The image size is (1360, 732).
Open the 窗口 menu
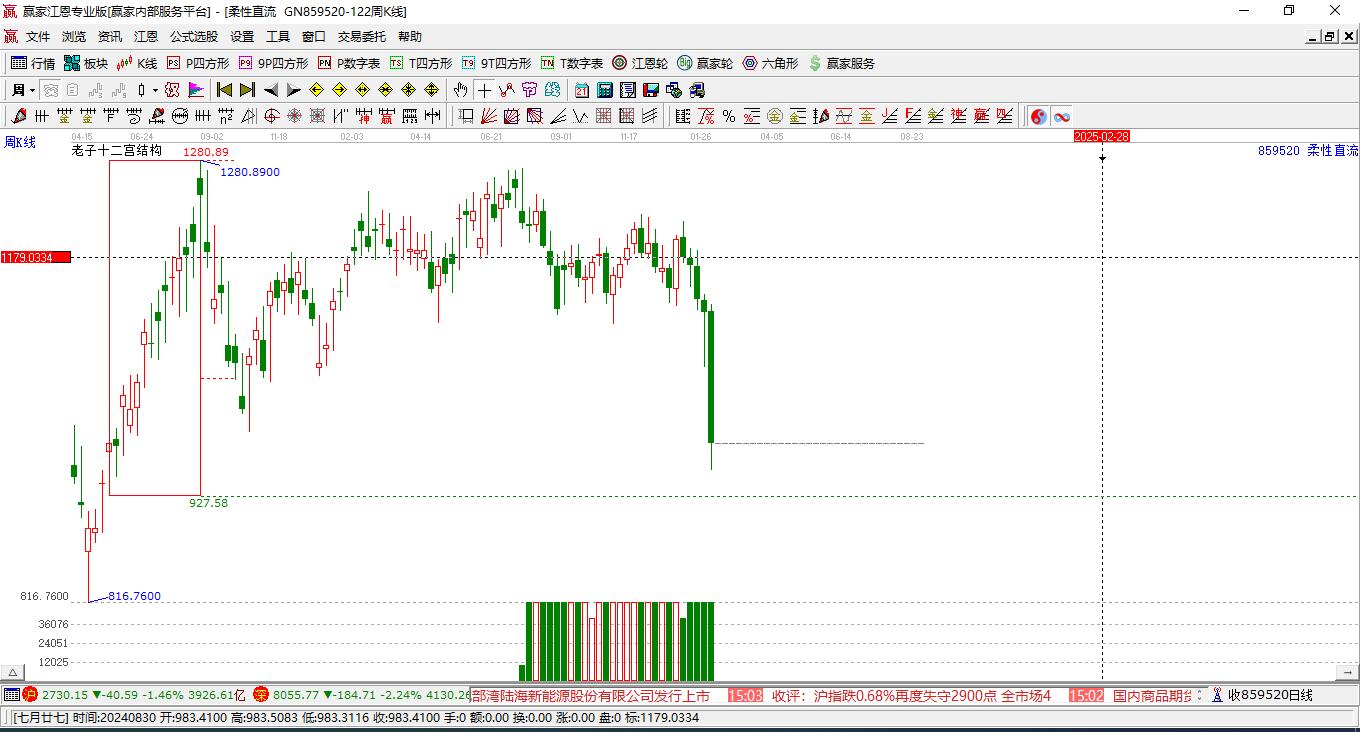point(314,37)
